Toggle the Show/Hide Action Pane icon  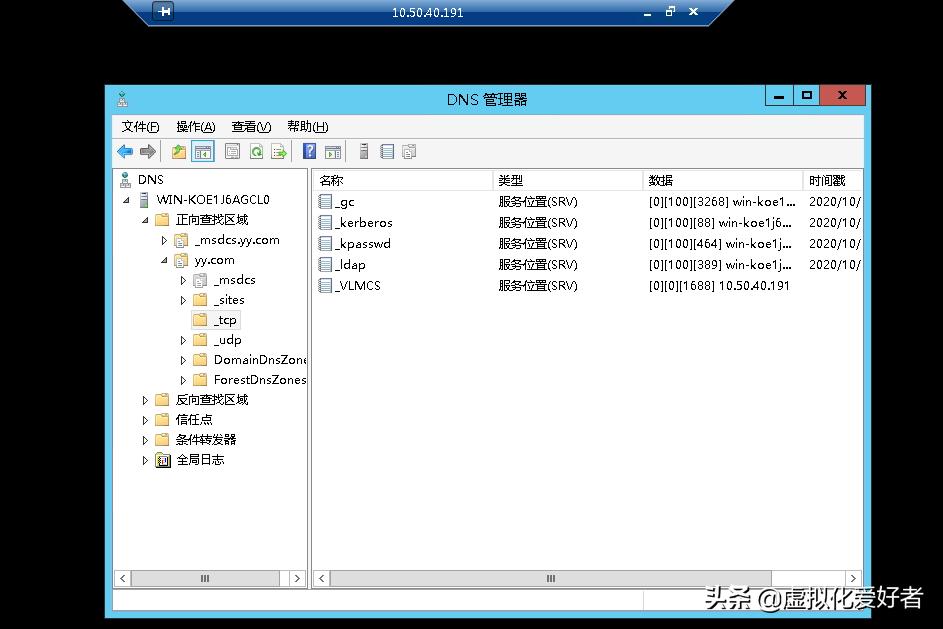[333, 151]
